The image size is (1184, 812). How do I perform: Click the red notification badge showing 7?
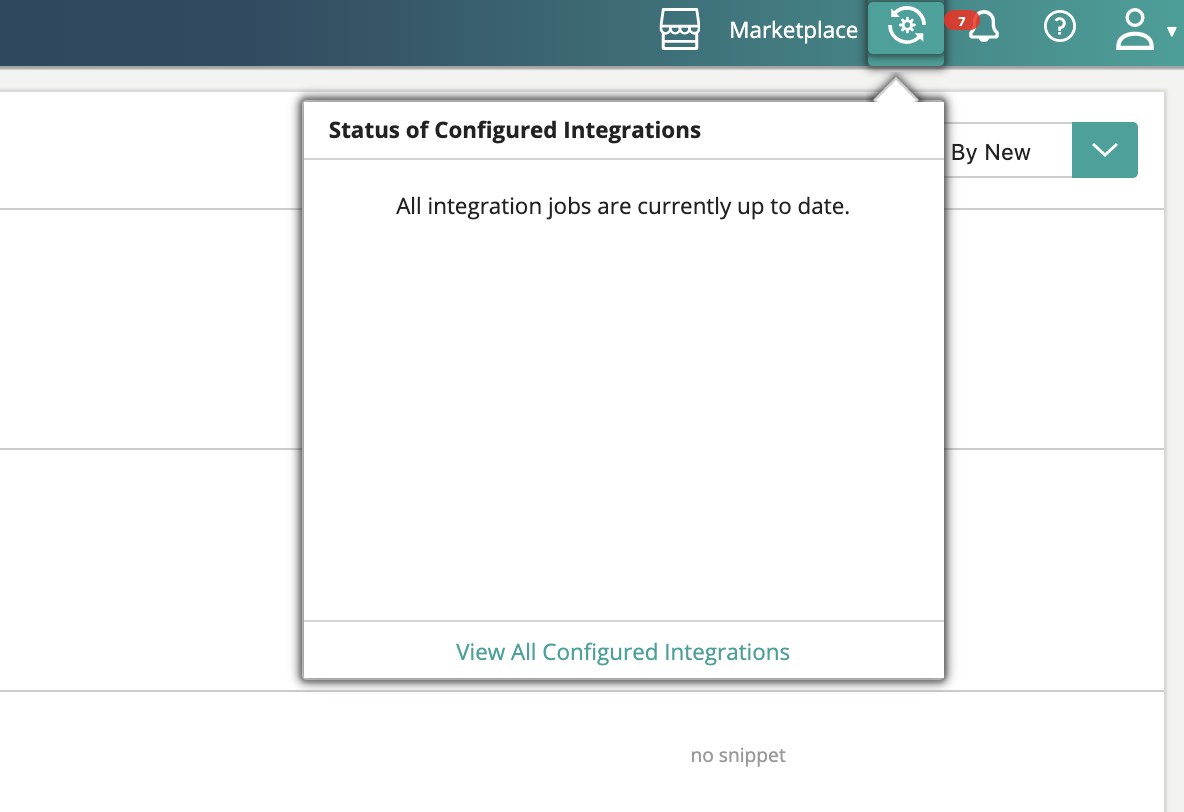pyautogui.click(x=961, y=21)
